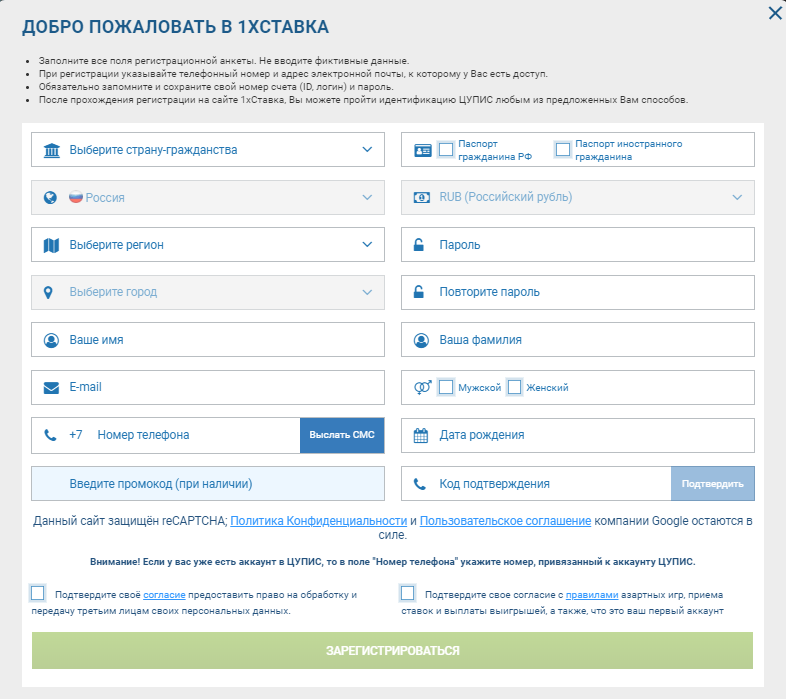The image size is (786, 699).
Task: Expand the Выберите регион dropdown
Action: 208,245
